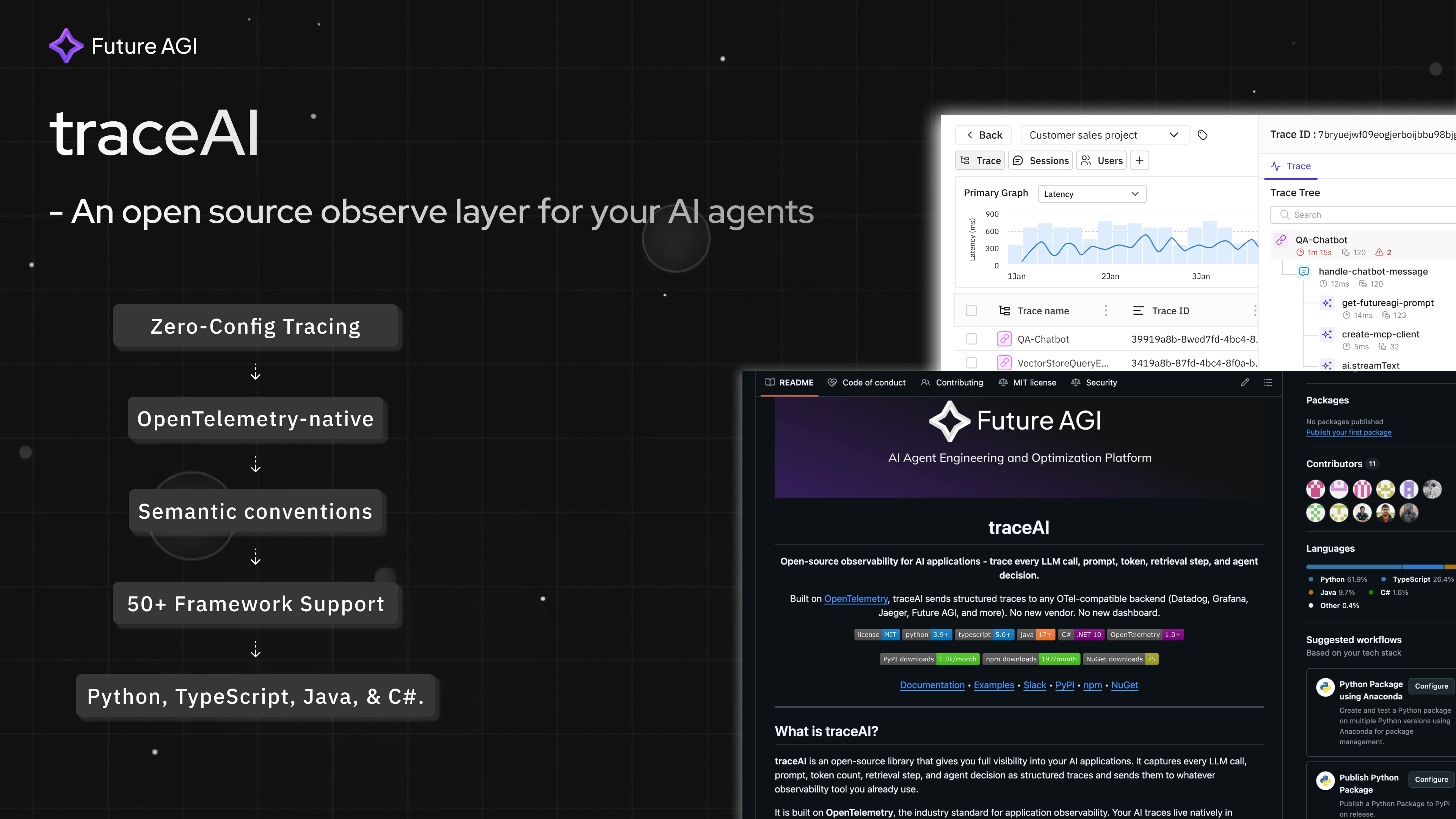Click the QA-Chatbot row link icon
Viewport: 1456px width, 819px height.
(1004, 339)
